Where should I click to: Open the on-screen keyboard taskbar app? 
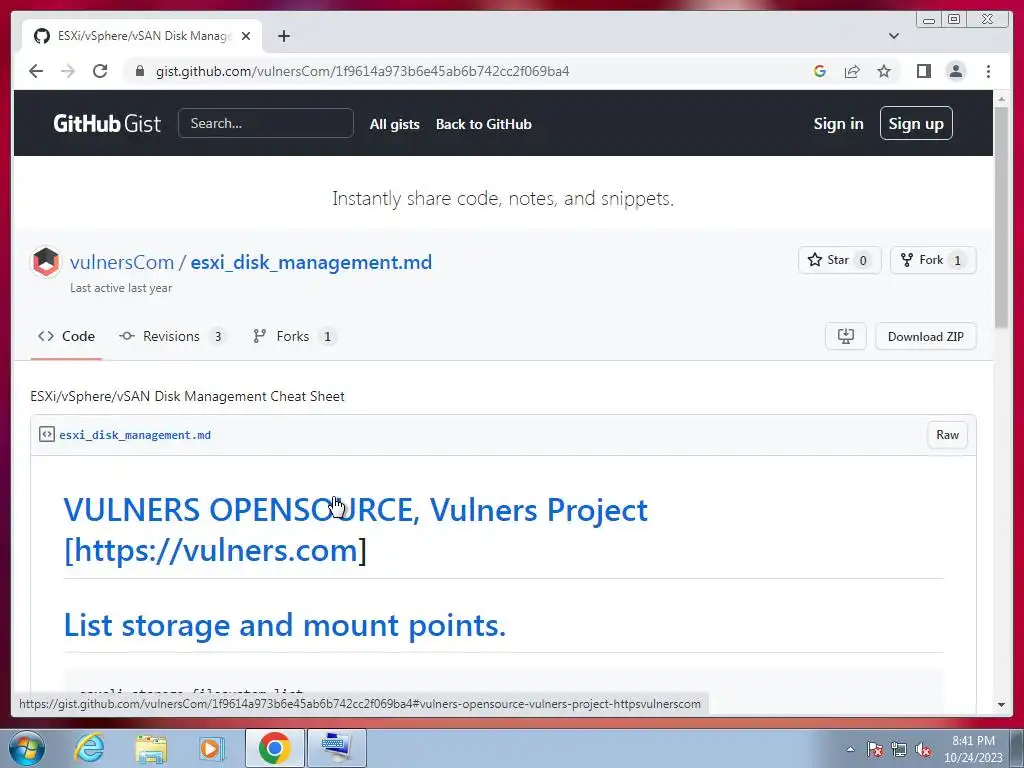pos(336,748)
